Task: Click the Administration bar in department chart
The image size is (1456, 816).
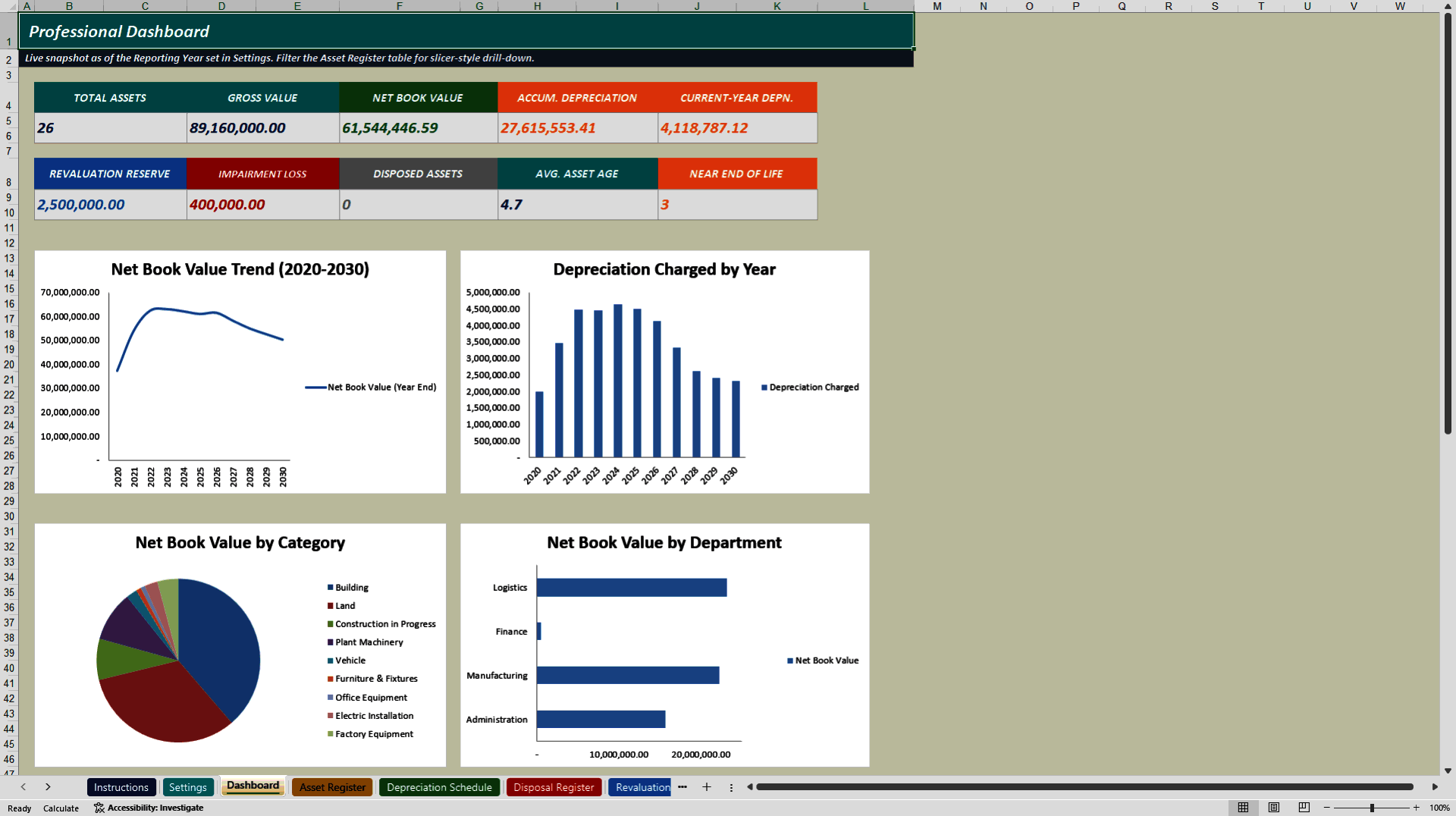Action: pos(601,719)
